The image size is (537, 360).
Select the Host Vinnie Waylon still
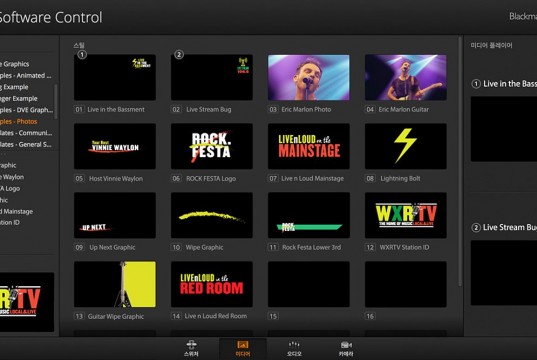[x=115, y=146]
